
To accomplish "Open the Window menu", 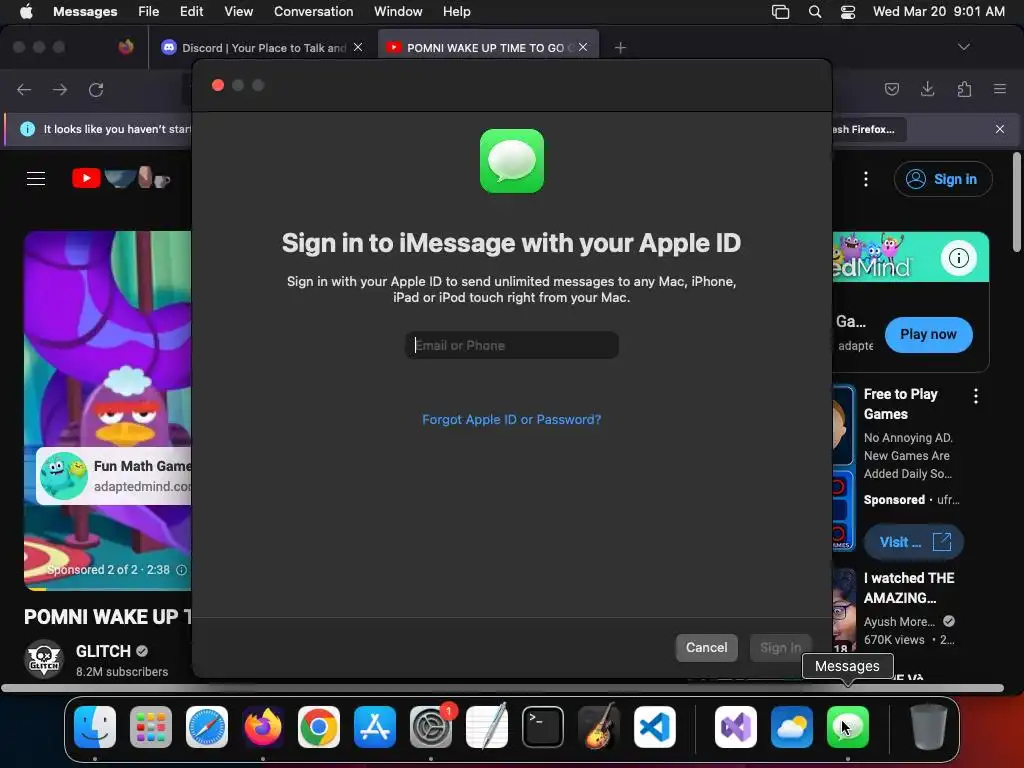I will tap(398, 12).
